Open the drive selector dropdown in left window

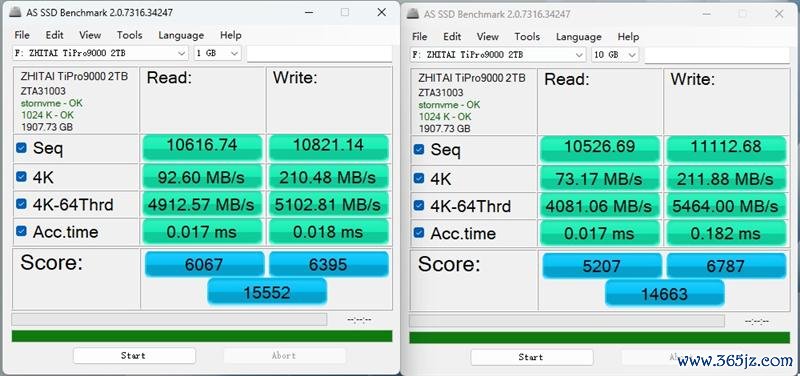point(101,53)
